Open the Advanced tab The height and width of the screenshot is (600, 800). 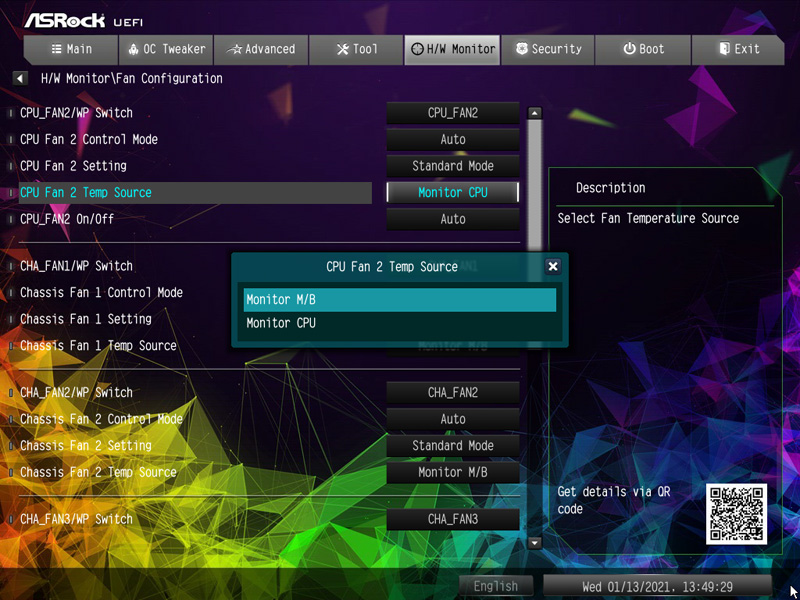coord(261,49)
